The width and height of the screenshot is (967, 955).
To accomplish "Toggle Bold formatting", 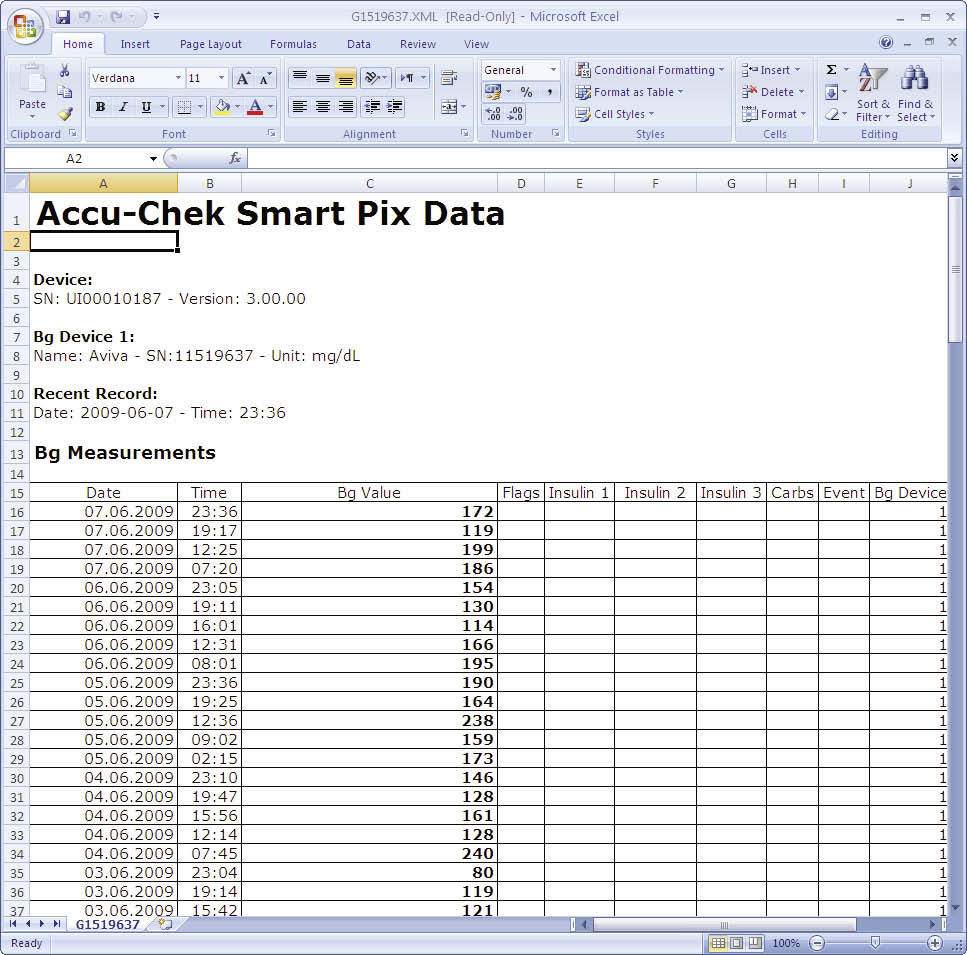I will pos(100,107).
